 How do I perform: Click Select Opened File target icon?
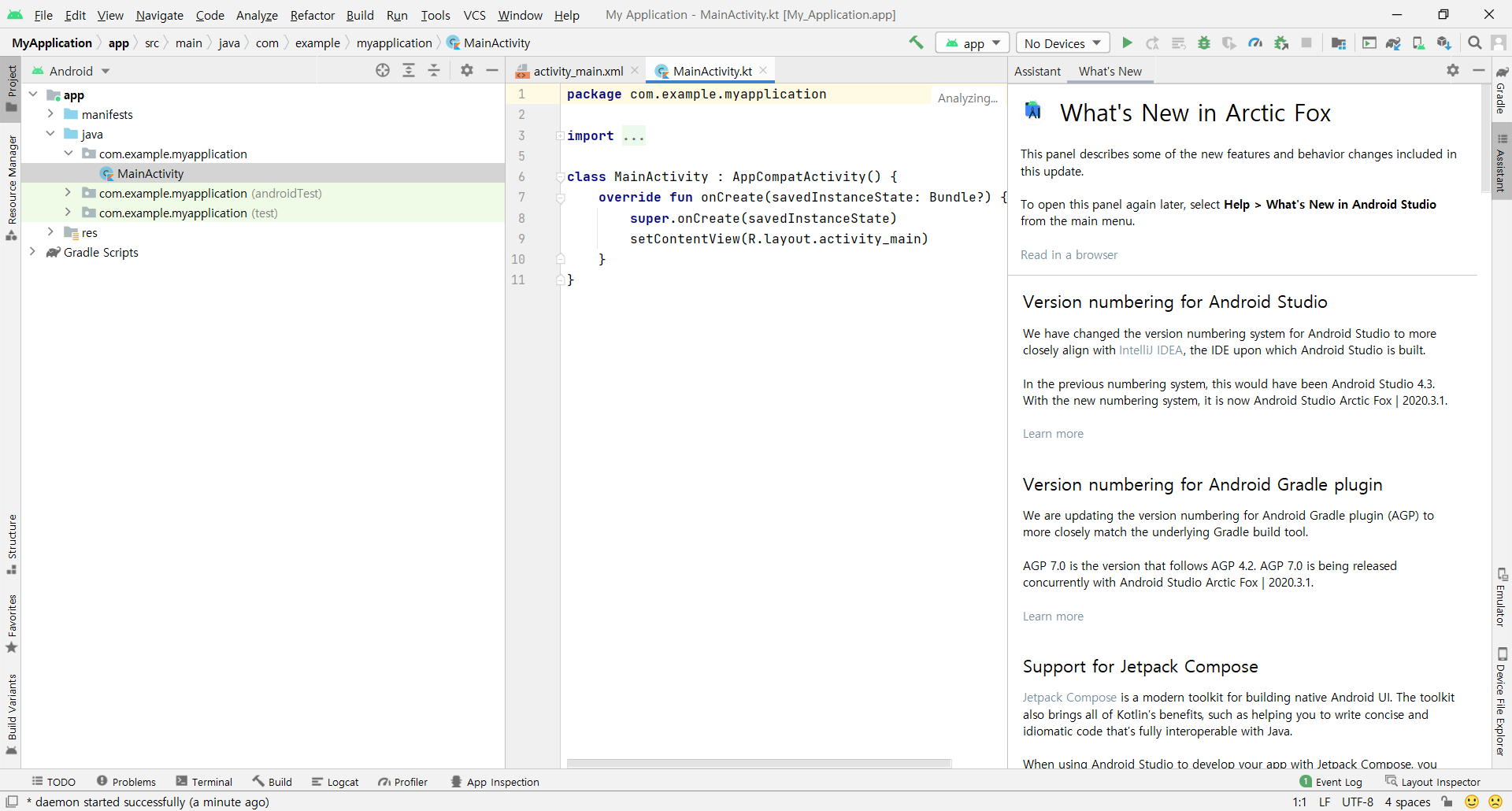click(383, 70)
